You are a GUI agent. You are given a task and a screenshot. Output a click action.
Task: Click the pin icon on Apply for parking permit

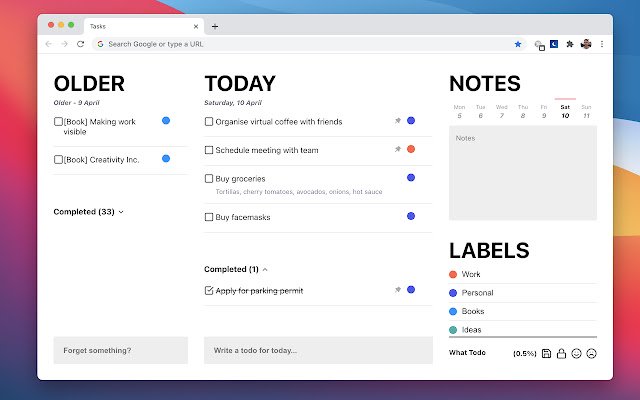tap(398, 289)
